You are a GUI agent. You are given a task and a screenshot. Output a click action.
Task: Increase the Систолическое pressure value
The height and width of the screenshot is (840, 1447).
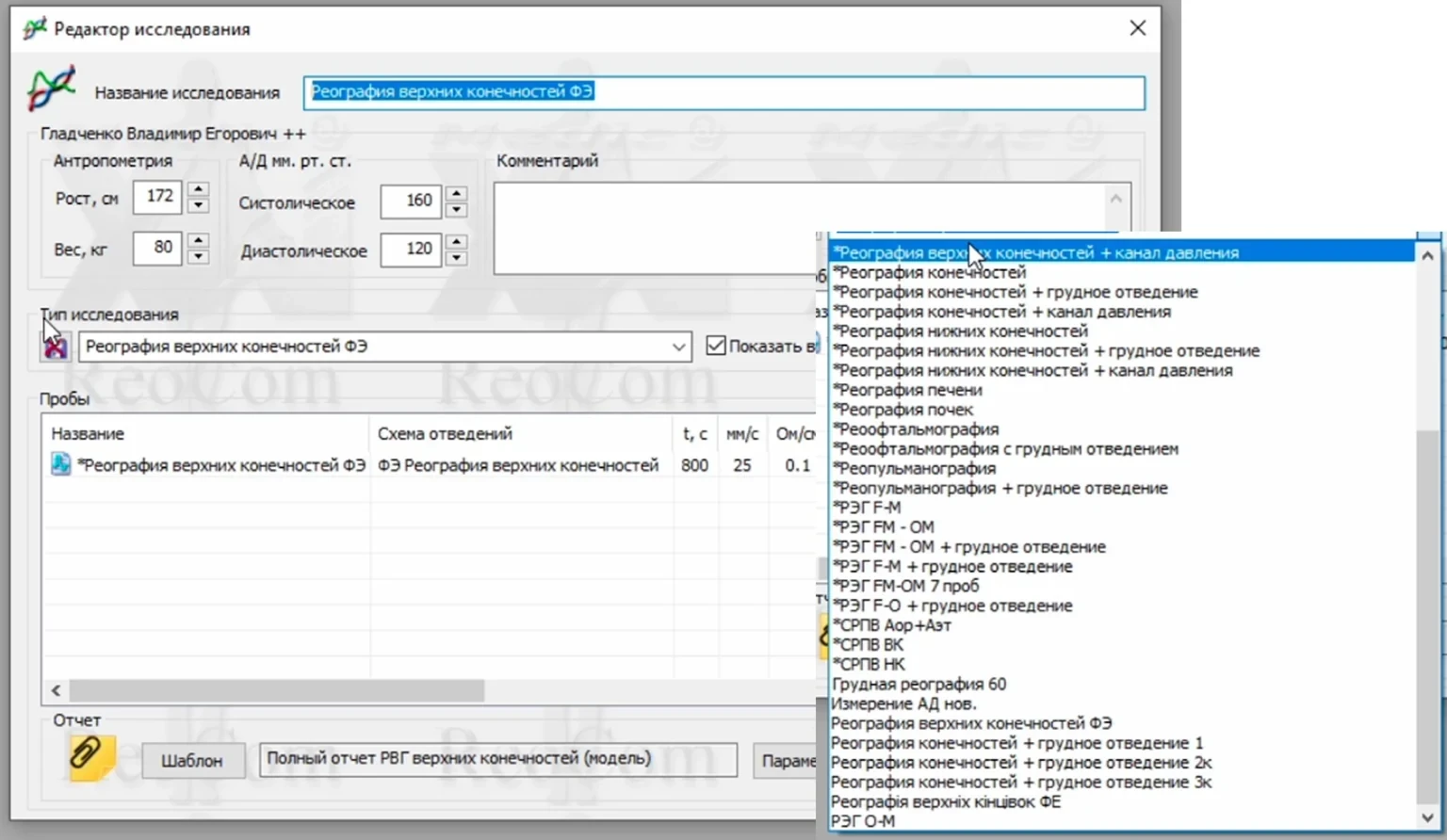click(x=456, y=193)
